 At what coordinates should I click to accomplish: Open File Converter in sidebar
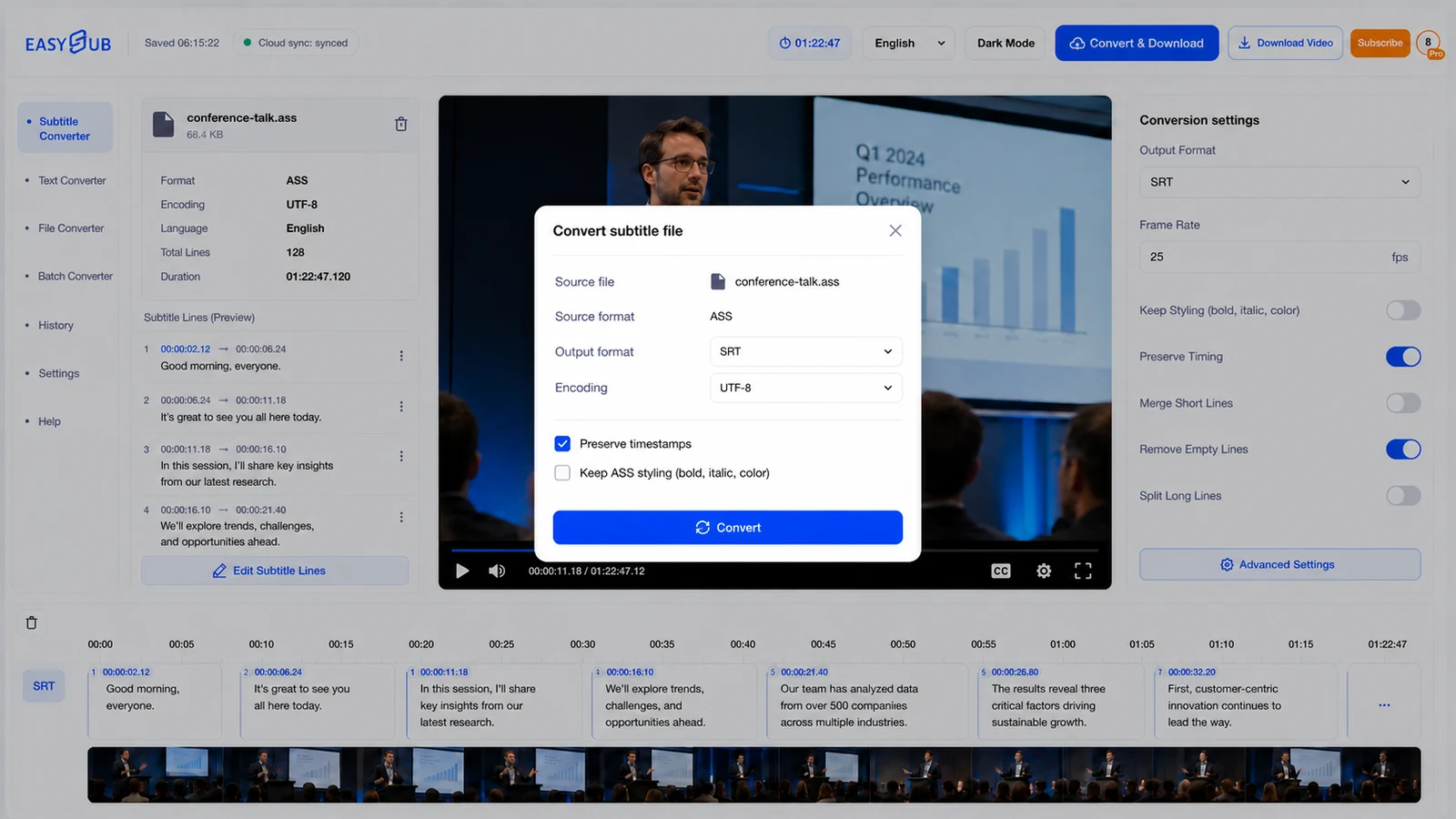point(71,228)
